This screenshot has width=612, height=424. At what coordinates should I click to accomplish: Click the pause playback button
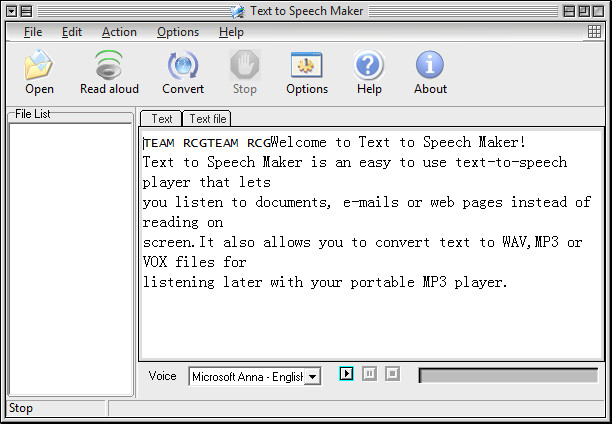[x=369, y=374]
